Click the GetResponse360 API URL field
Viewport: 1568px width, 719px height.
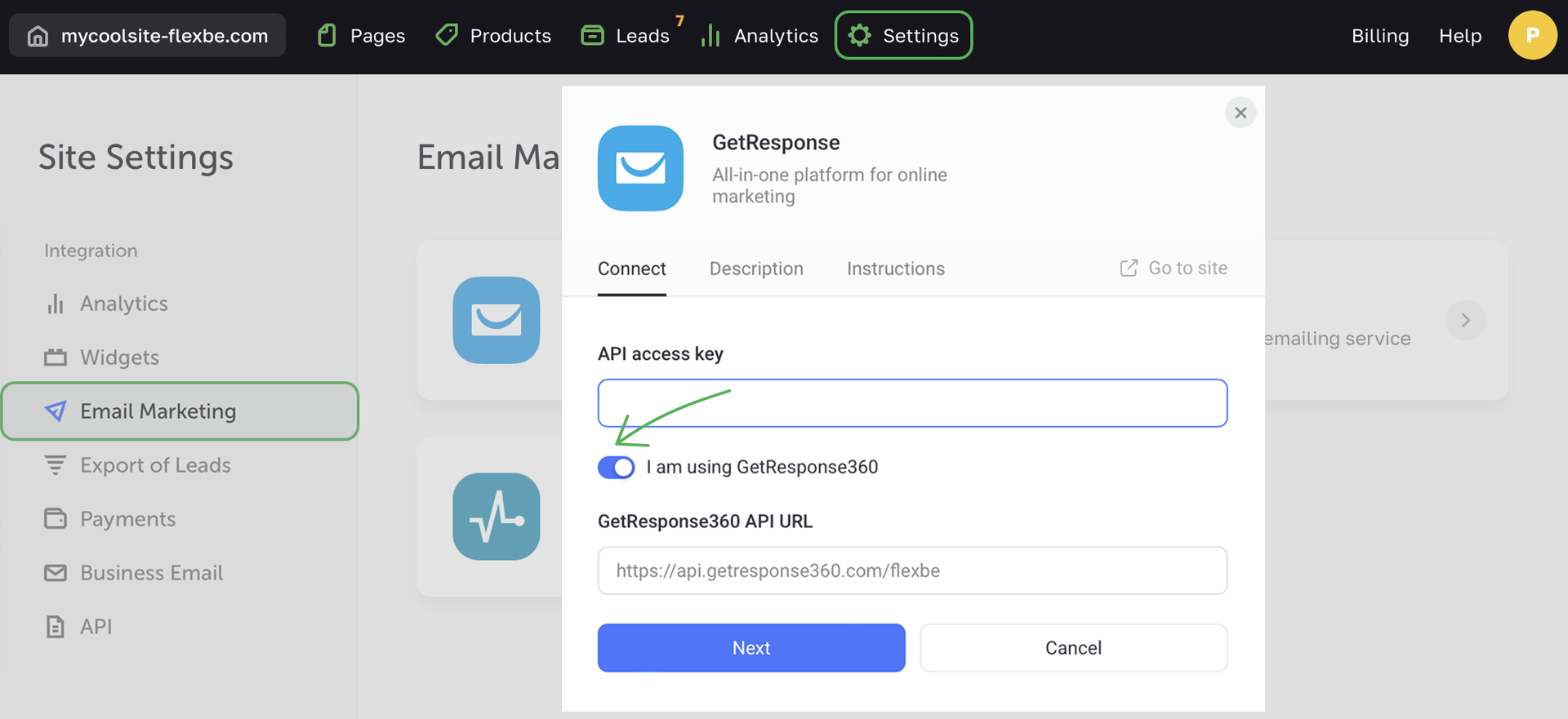coord(912,570)
